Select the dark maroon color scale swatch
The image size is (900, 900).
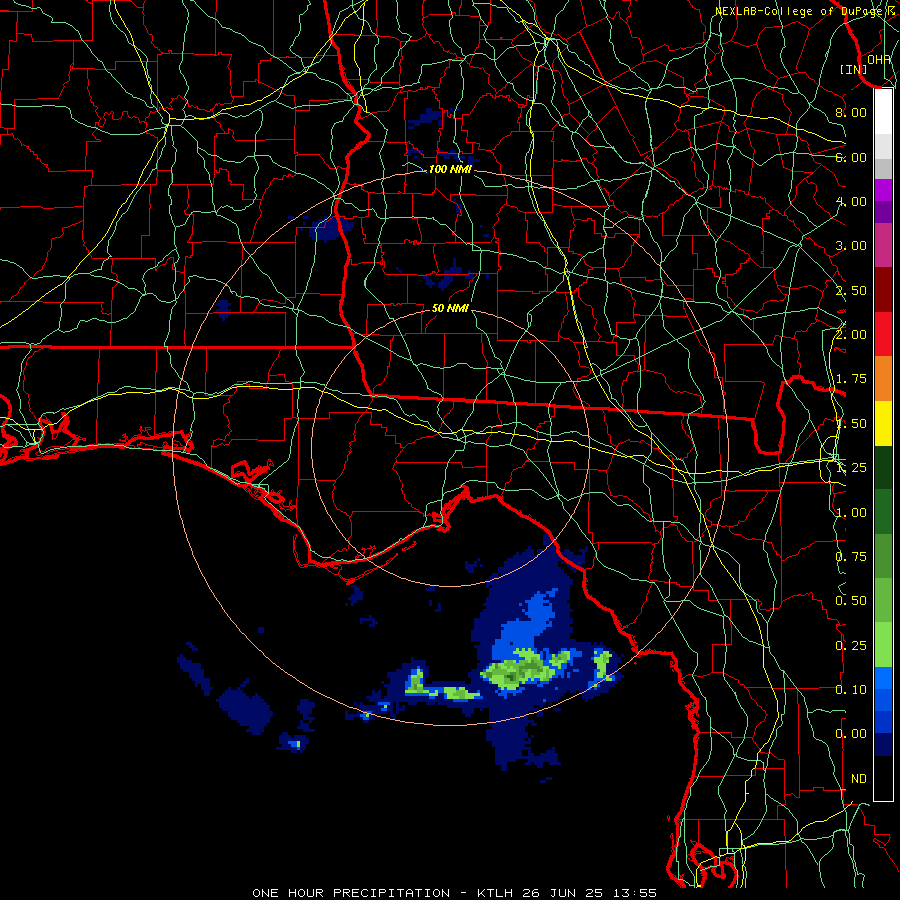coord(883,290)
